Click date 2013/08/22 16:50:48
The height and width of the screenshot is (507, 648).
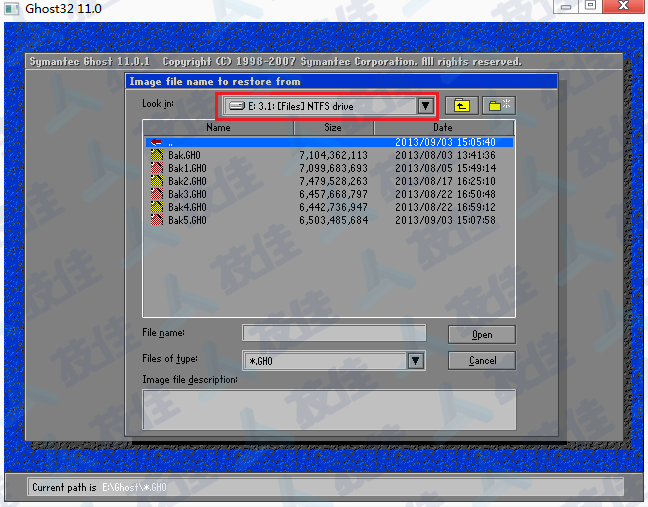445,194
